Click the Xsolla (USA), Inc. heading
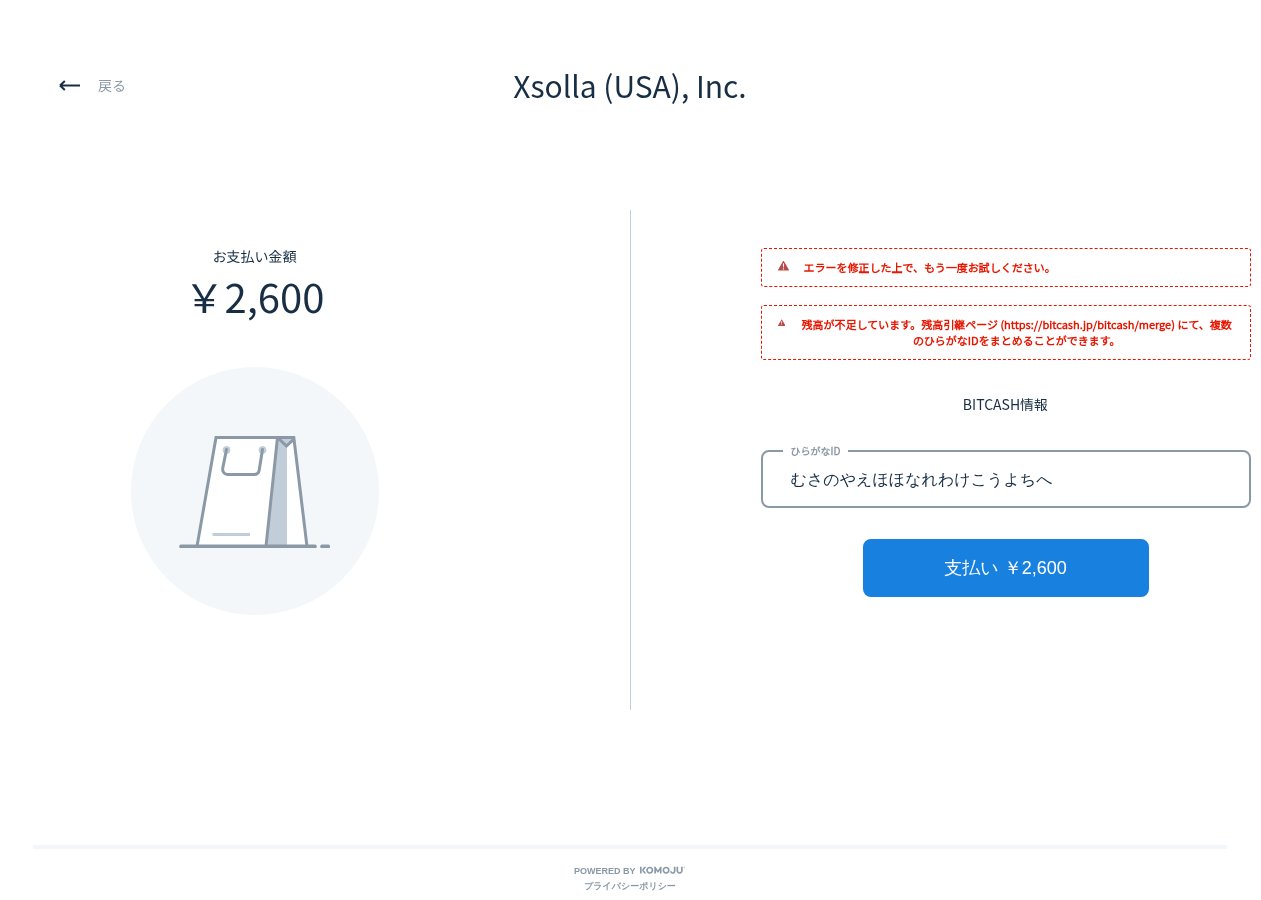 630,88
